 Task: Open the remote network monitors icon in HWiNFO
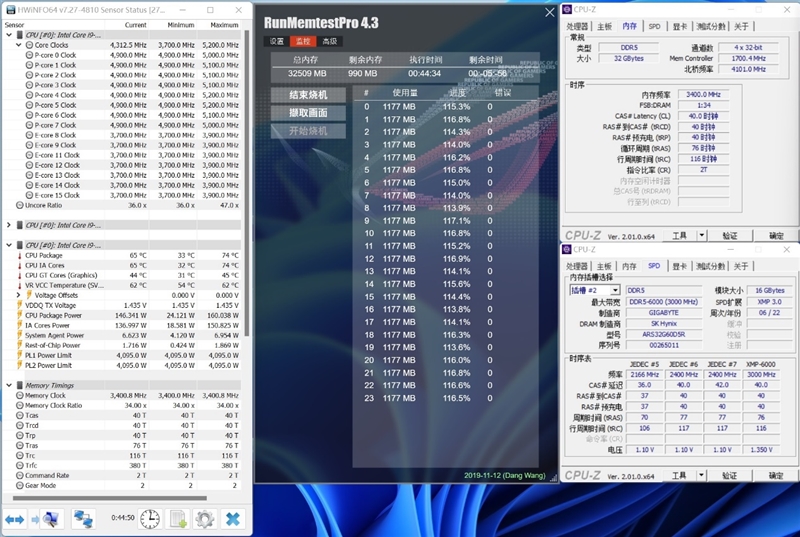(x=83, y=519)
